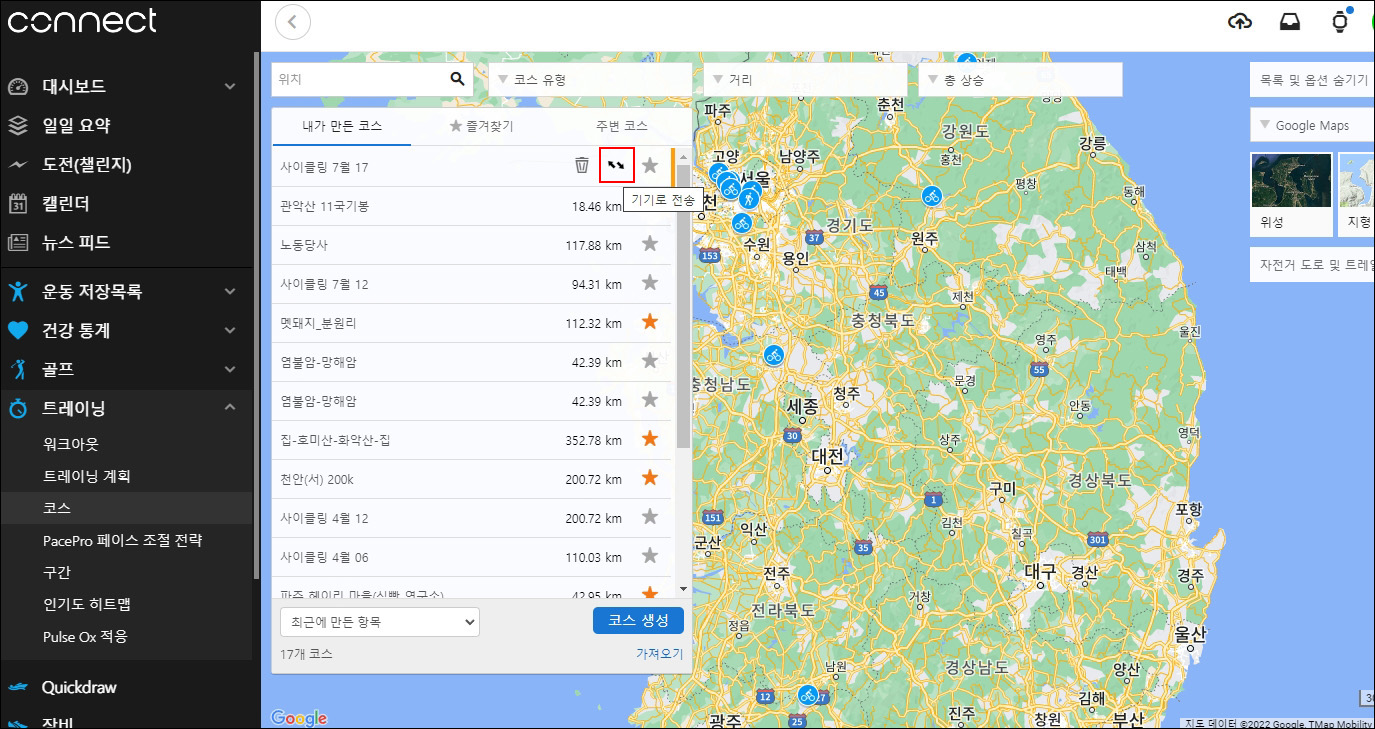Switch to the 내가 만든 코스 tab

tap(342, 126)
